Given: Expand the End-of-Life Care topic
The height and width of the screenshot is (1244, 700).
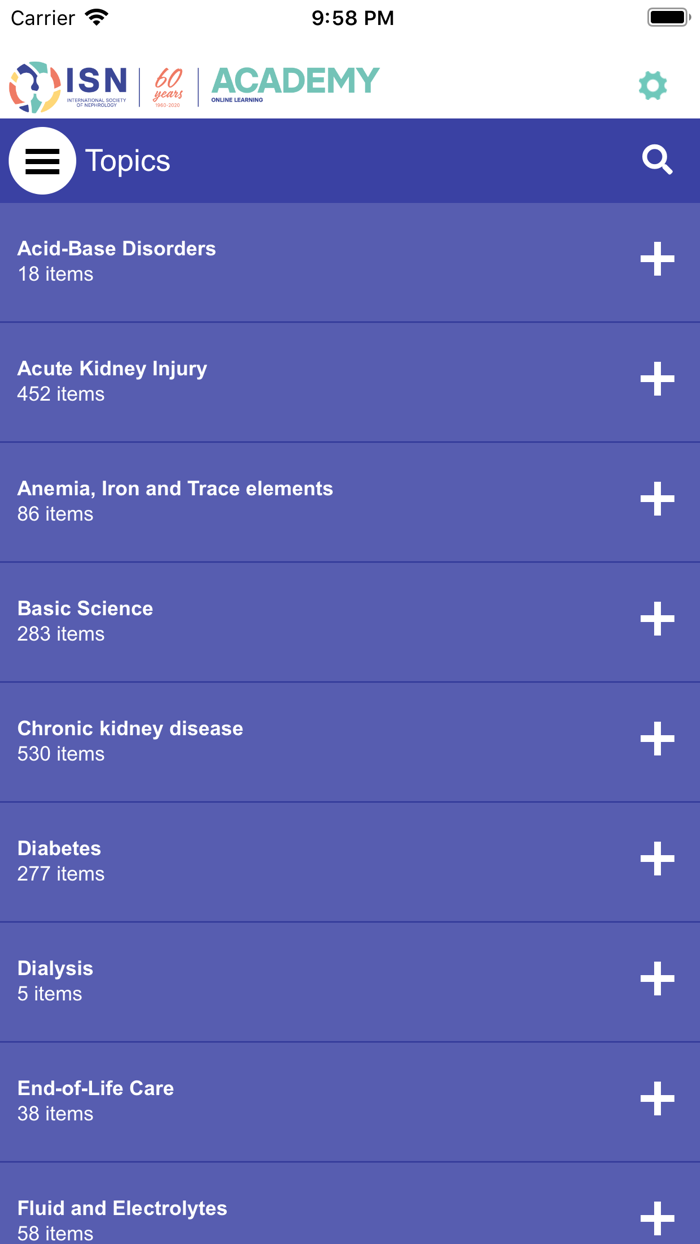Looking at the screenshot, I should pos(657,1099).
